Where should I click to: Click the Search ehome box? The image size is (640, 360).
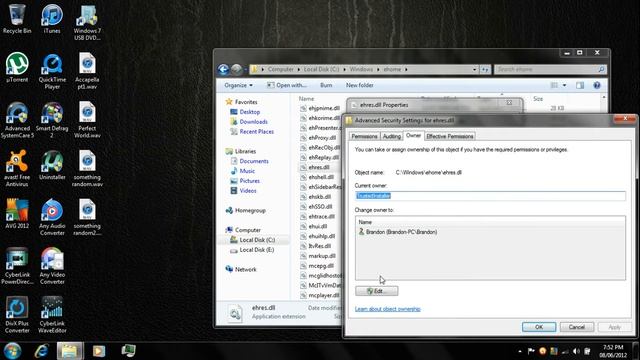tap(550, 69)
